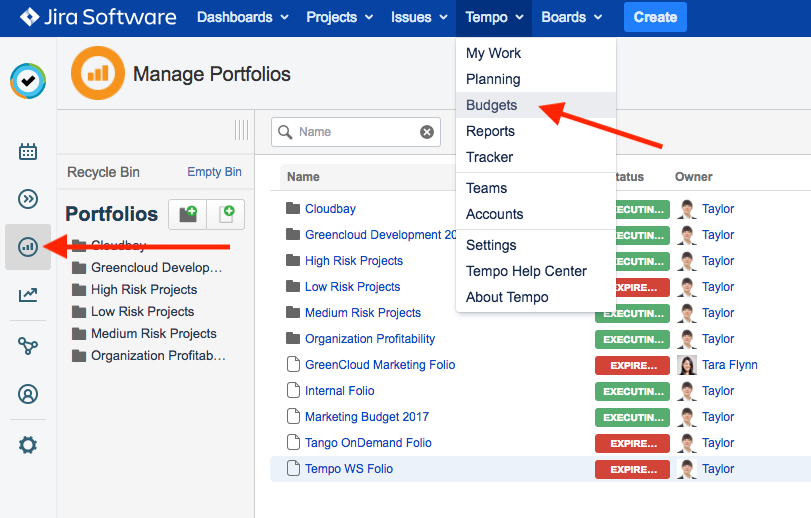811x518 pixels.
Task: Click inside the Name search field
Action: coord(355,132)
